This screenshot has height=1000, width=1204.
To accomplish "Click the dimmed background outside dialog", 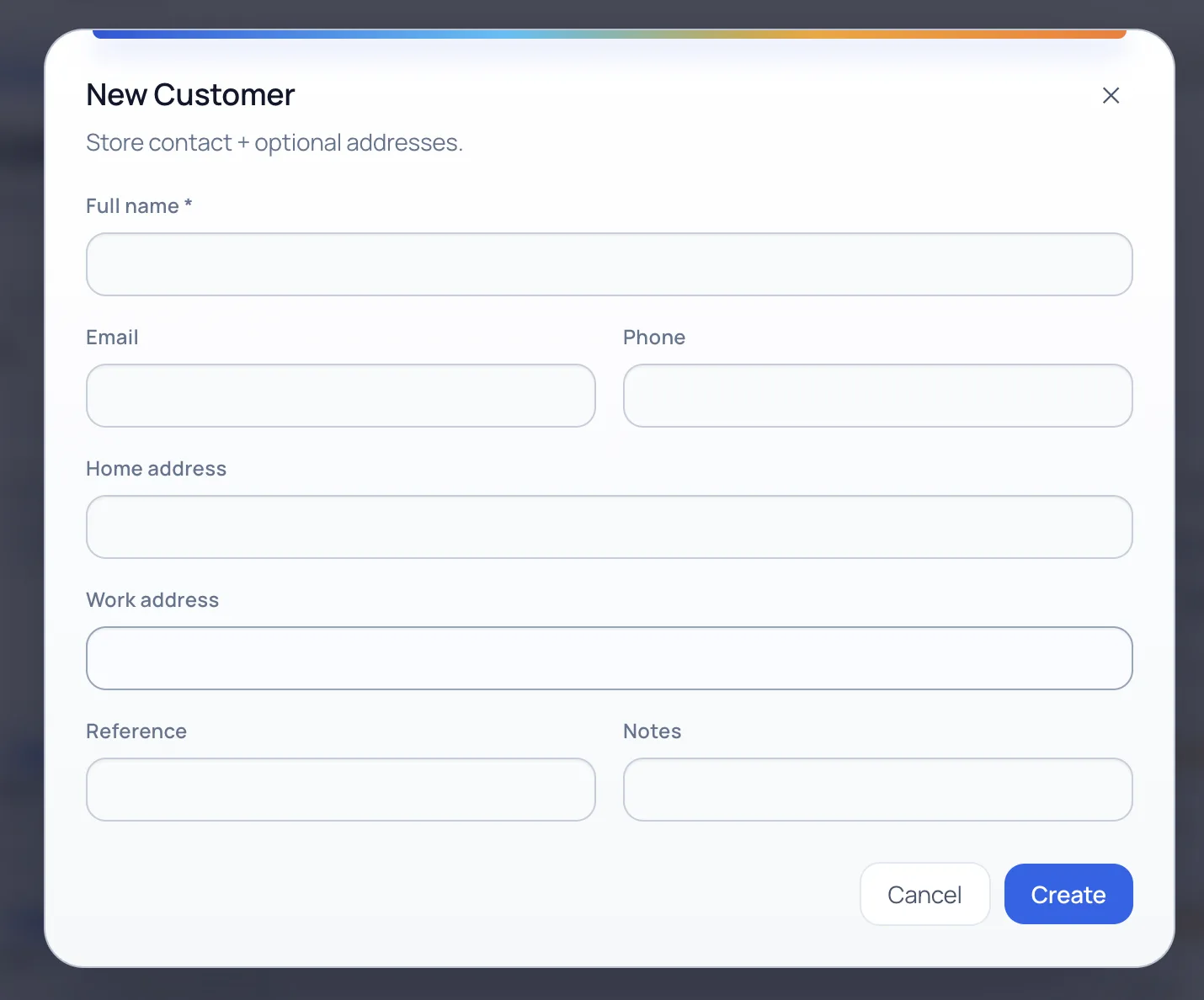I will point(21,505).
